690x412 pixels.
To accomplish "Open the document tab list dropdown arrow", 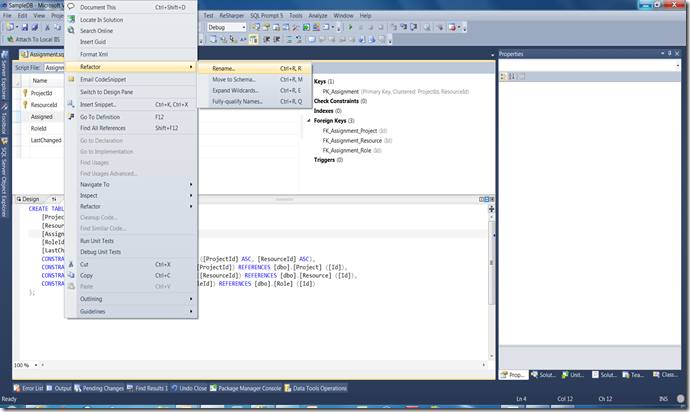I will (x=492, y=55).
